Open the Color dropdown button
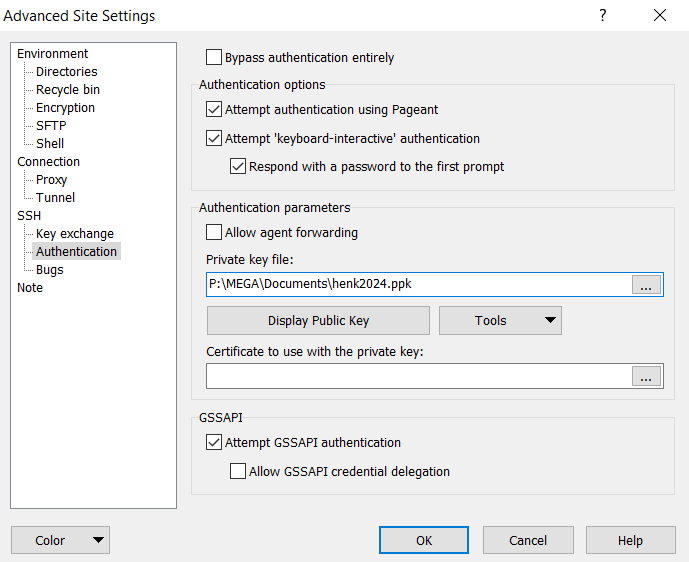The image size is (689, 562). point(60,541)
